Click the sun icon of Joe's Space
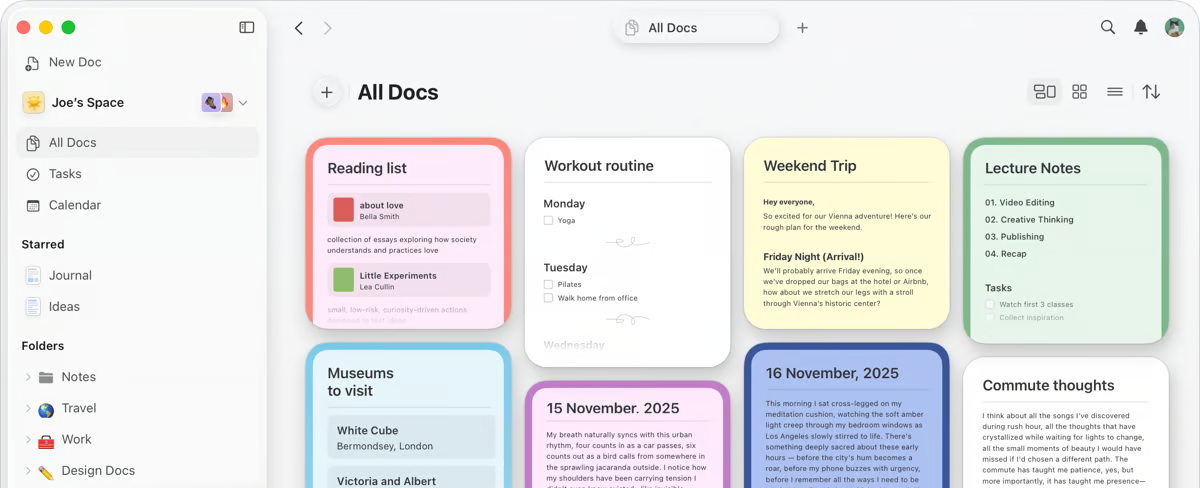1200x488 pixels. (34, 103)
